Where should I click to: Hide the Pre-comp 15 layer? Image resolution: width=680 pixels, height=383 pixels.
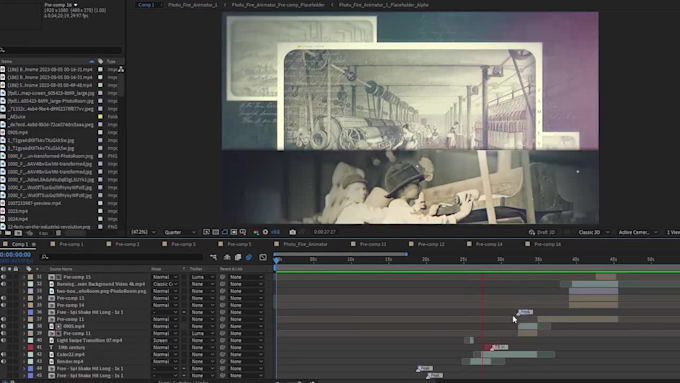click(3, 277)
